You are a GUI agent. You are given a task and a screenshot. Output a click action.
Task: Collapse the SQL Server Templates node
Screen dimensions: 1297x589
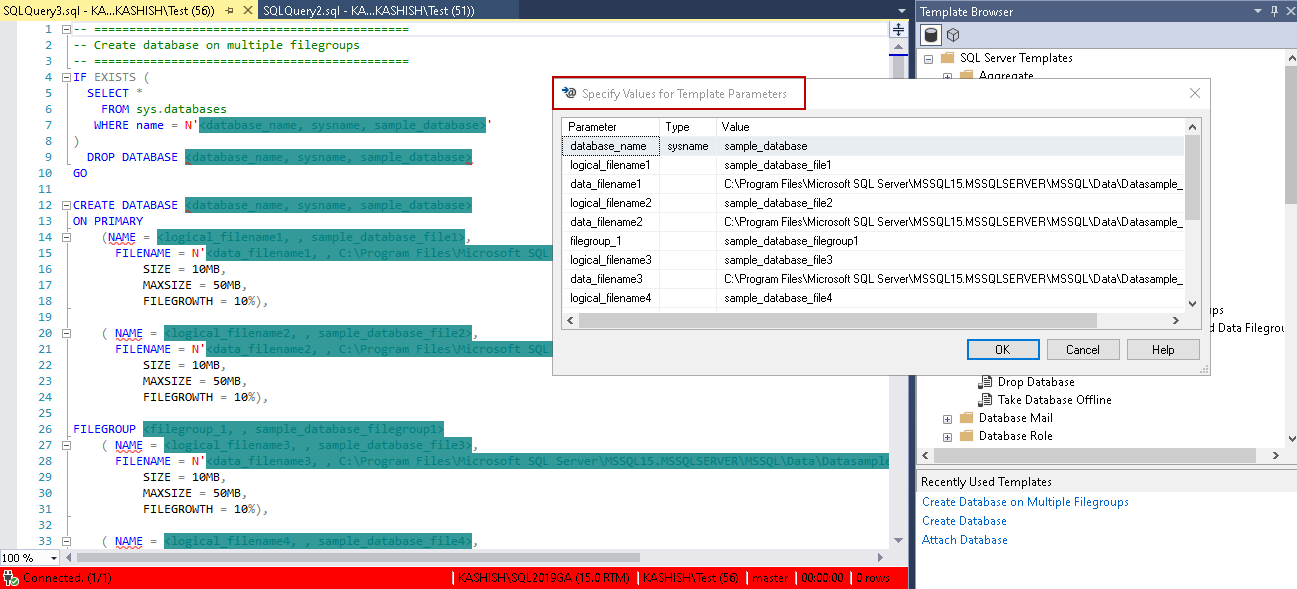[x=929, y=58]
